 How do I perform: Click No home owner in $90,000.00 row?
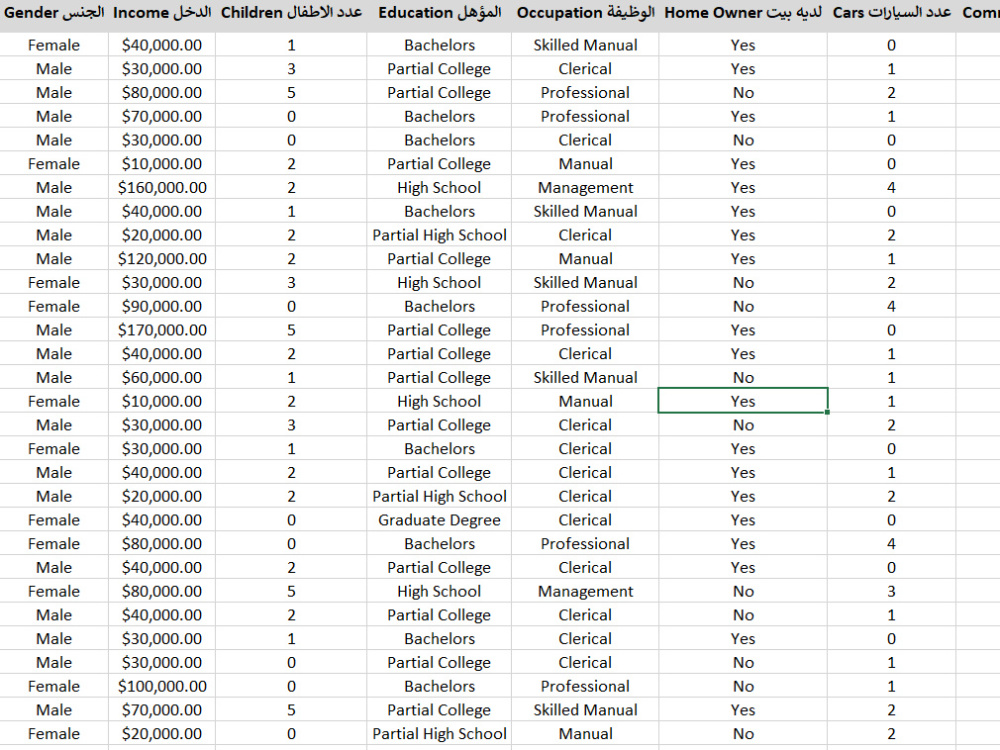tap(743, 306)
